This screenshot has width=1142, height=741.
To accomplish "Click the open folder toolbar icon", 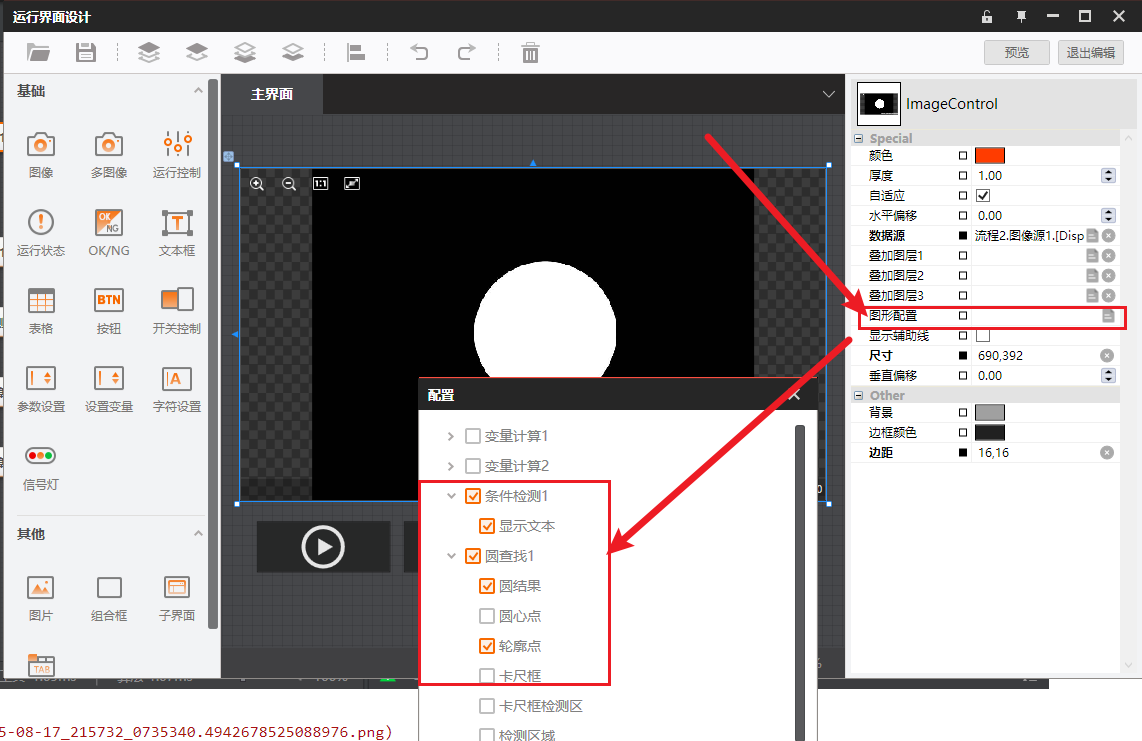I will 39,53.
